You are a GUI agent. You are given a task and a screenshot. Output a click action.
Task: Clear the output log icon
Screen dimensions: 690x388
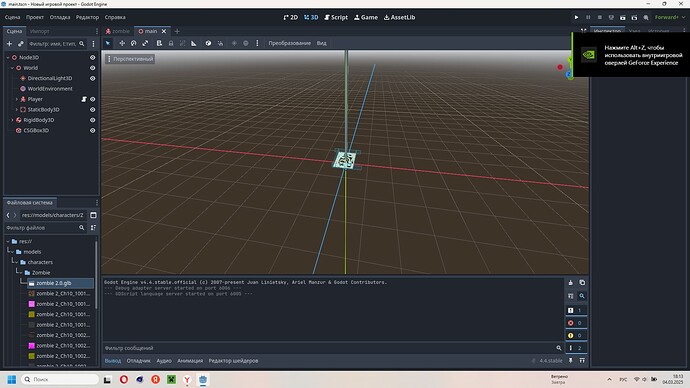[571, 282]
